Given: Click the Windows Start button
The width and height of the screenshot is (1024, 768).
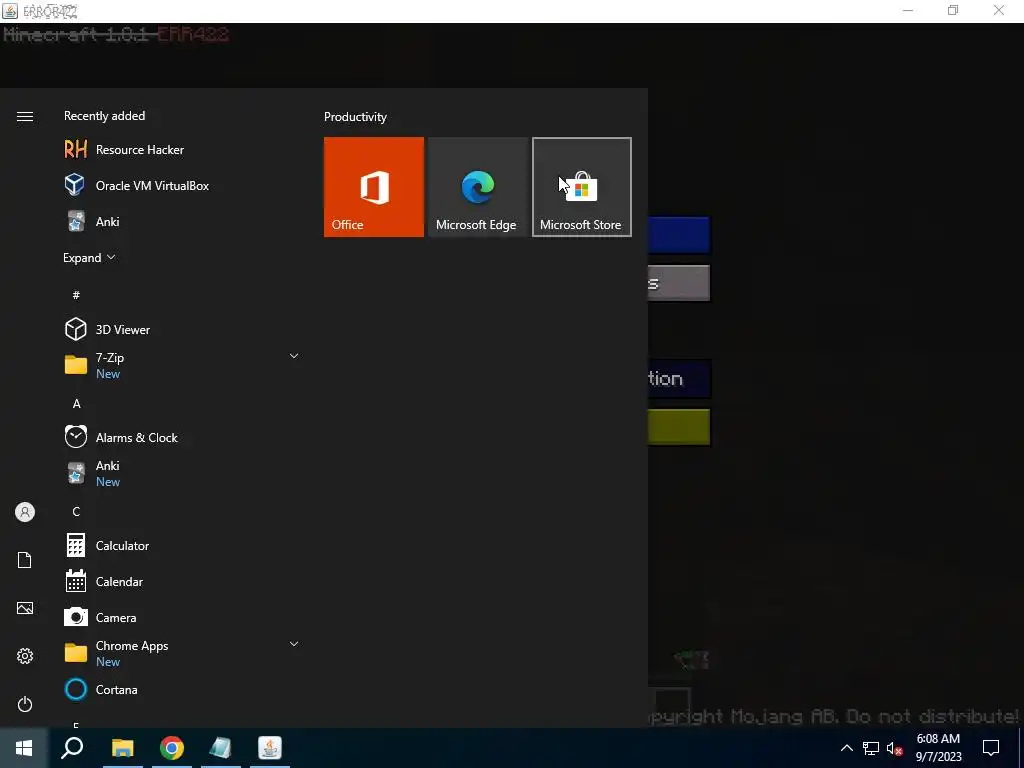Looking at the screenshot, I should tap(24, 748).
